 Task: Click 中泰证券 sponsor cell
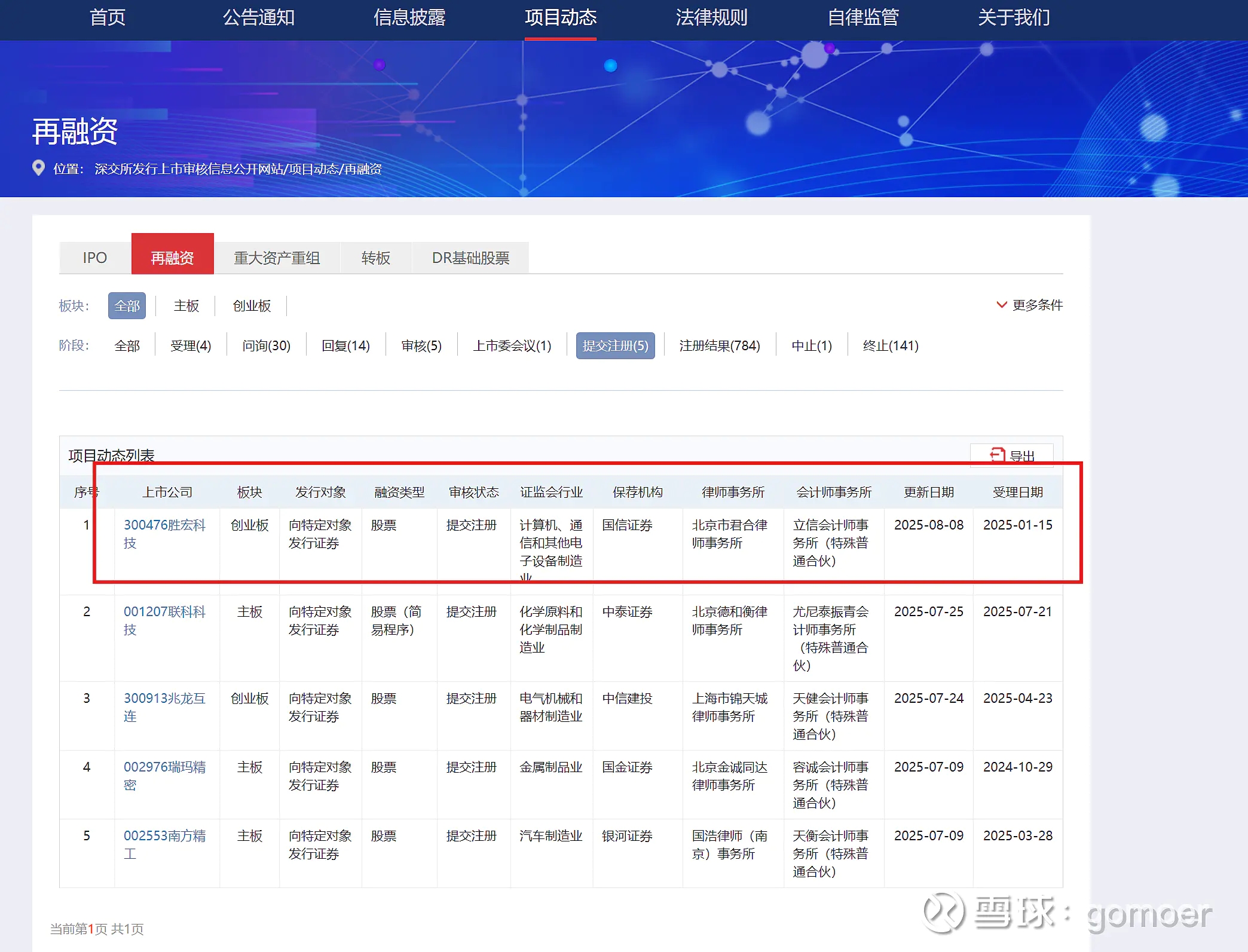627,611
